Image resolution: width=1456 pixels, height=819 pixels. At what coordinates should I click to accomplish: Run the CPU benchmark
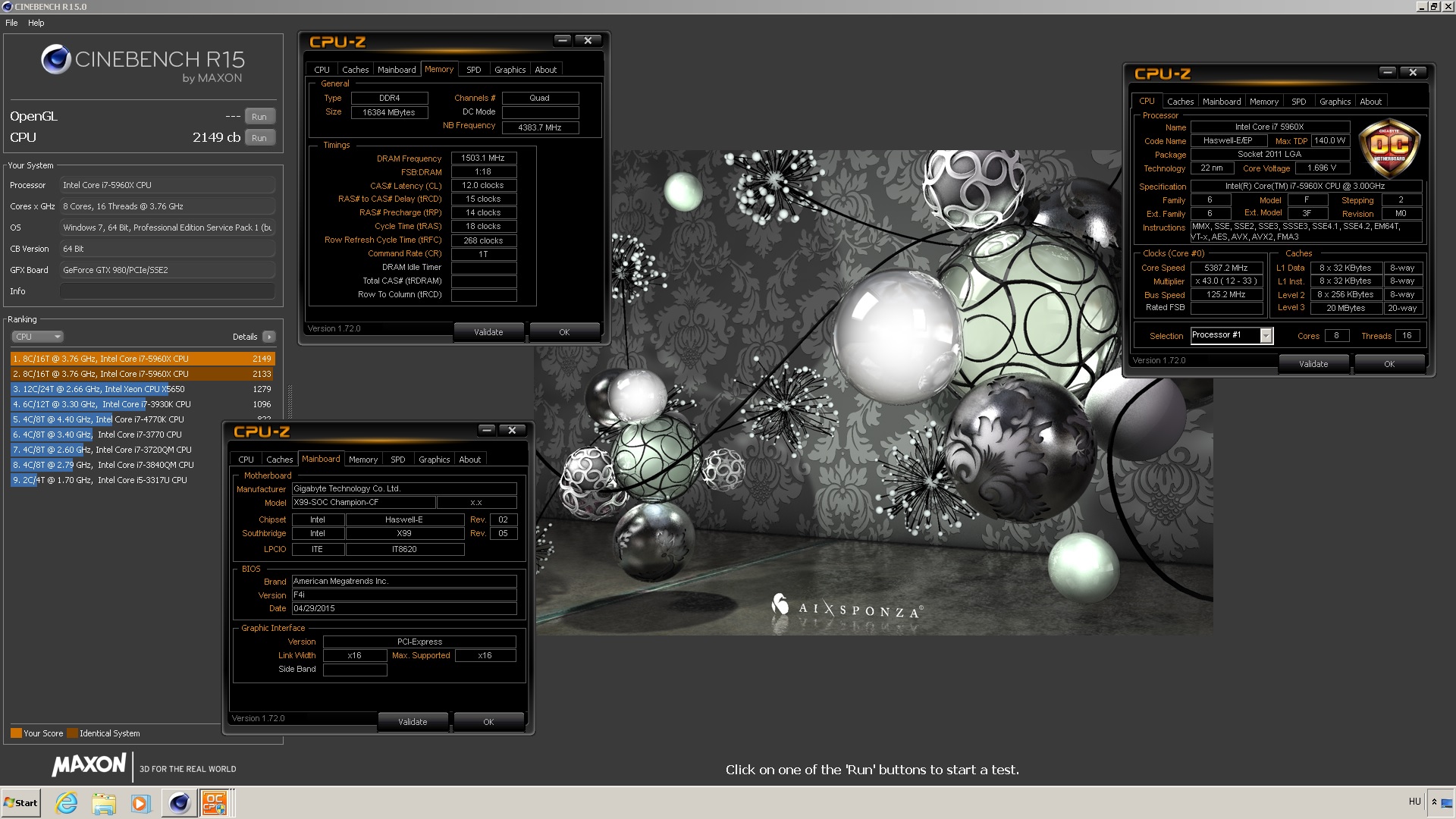259,138
